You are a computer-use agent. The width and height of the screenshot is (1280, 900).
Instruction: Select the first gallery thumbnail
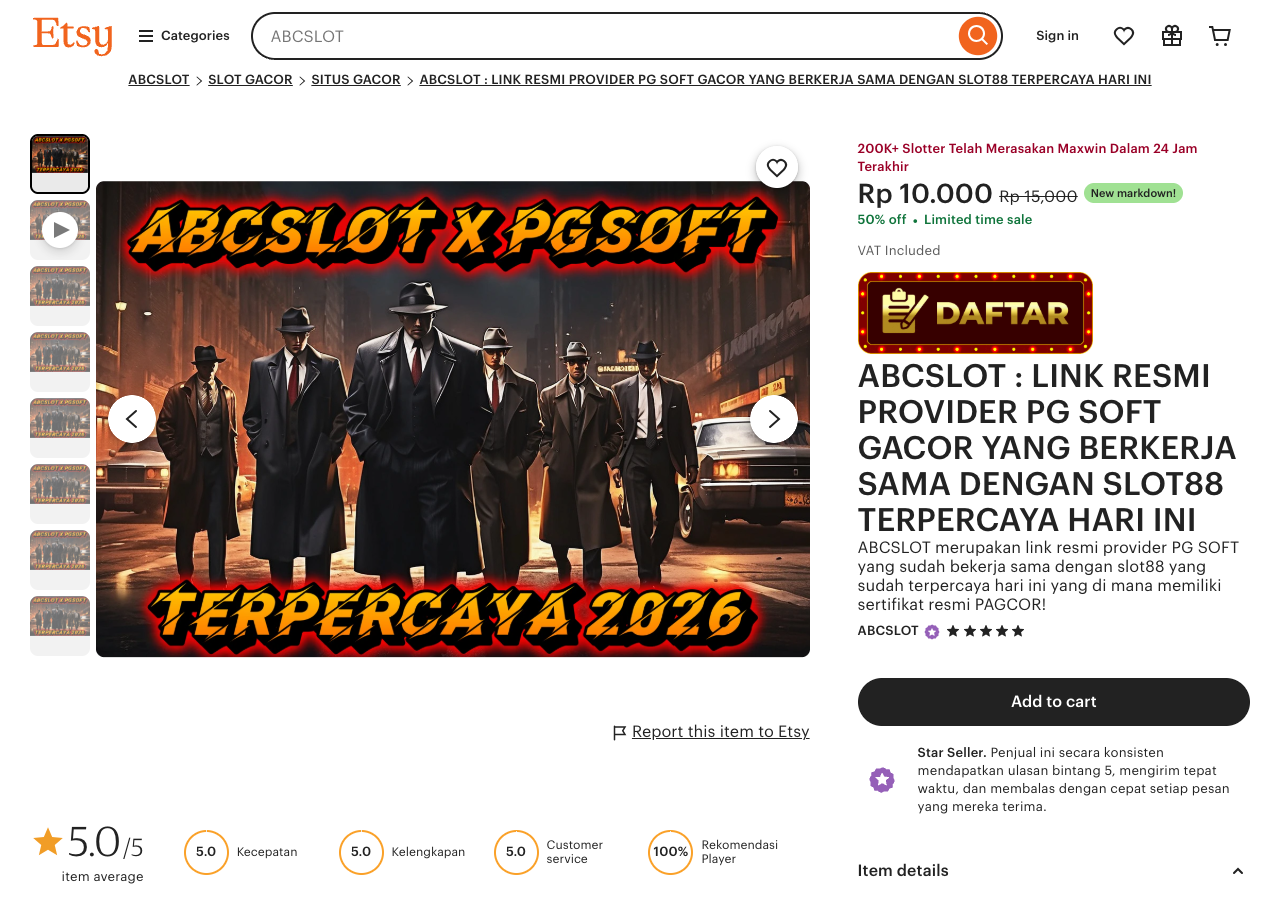60,164
